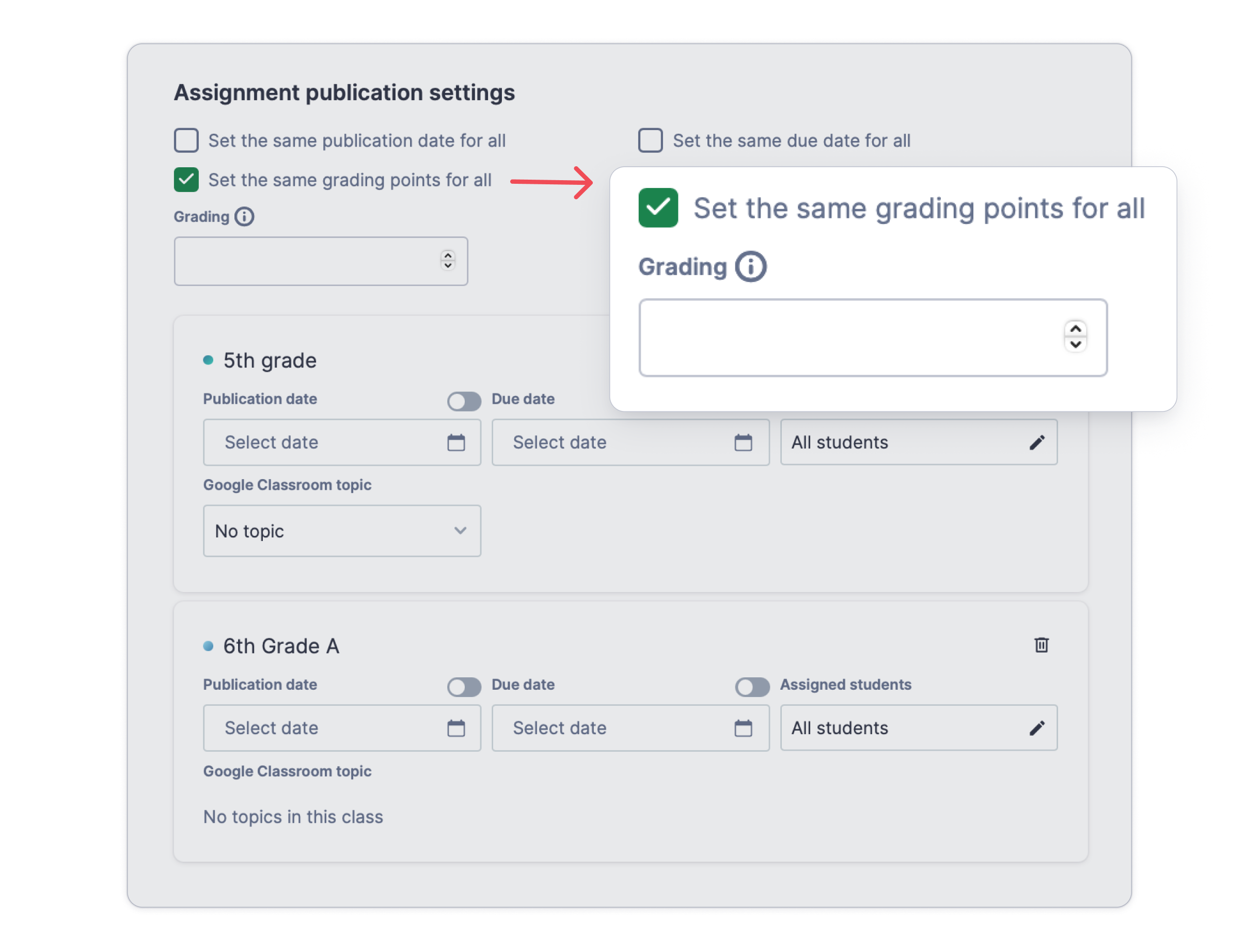Uncheck the enlarged grading points checkbox in popup
Image resolution: width=1260 pixels, height=952 pixels.
pos(658,208)
